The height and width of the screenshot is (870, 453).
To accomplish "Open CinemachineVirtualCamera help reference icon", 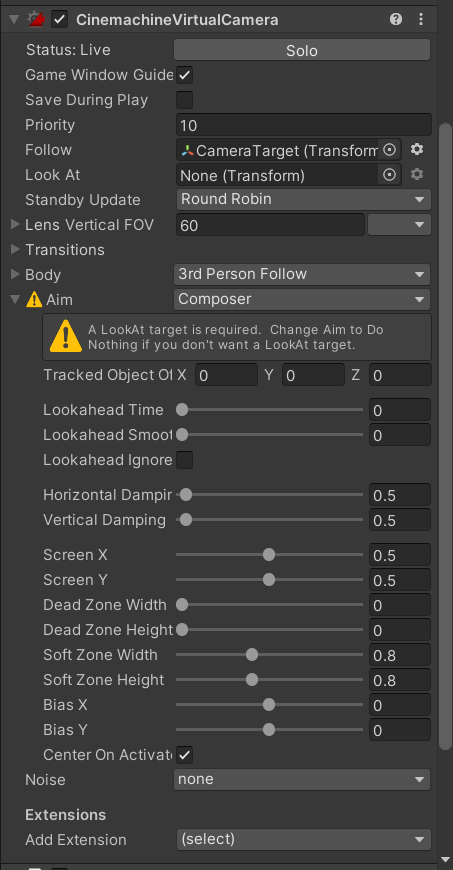I will (396, 19).
